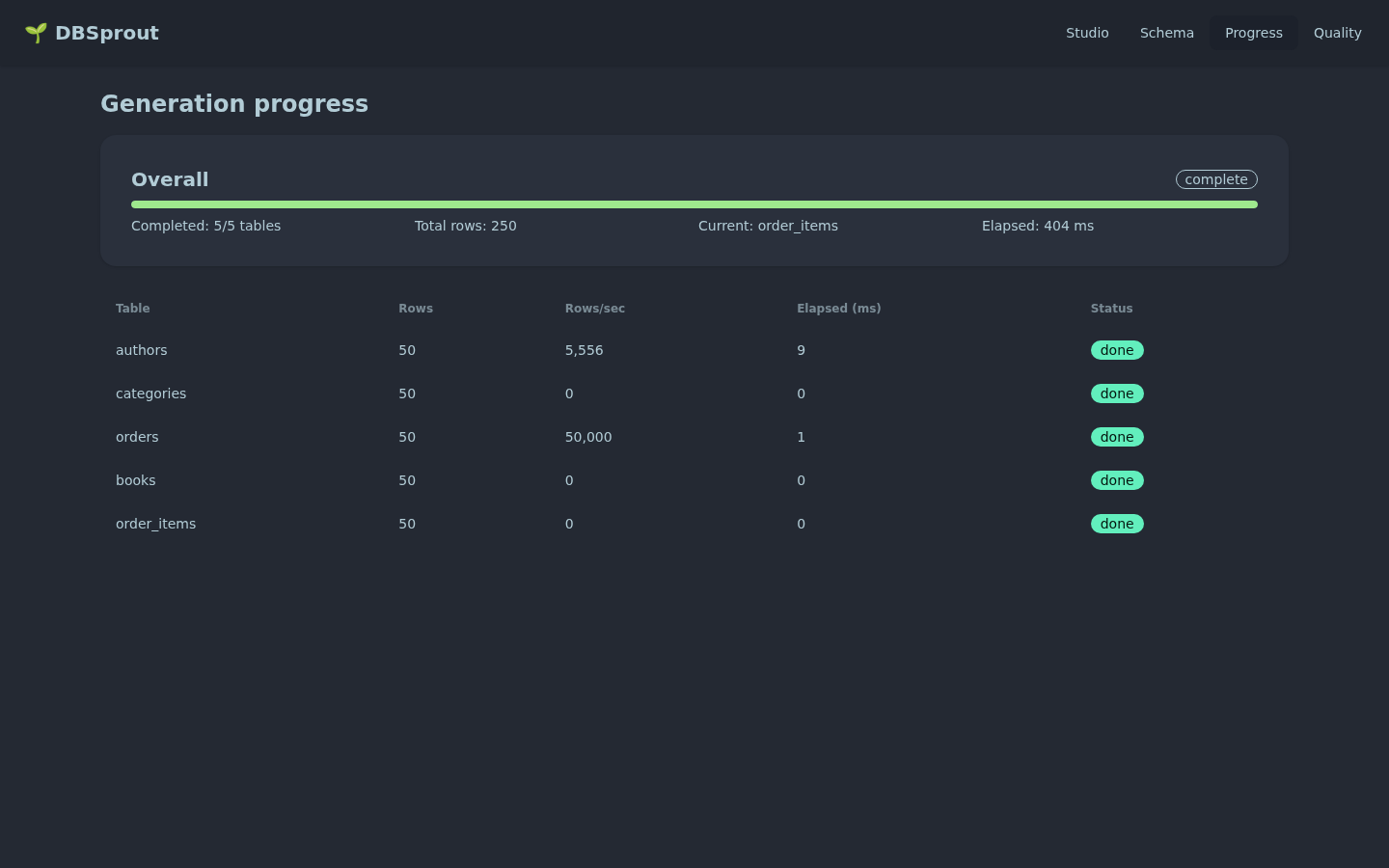The width and height of the screenshot is (1389, 868).
Task: Click the complete status badge
Action: click(1216, 179)
